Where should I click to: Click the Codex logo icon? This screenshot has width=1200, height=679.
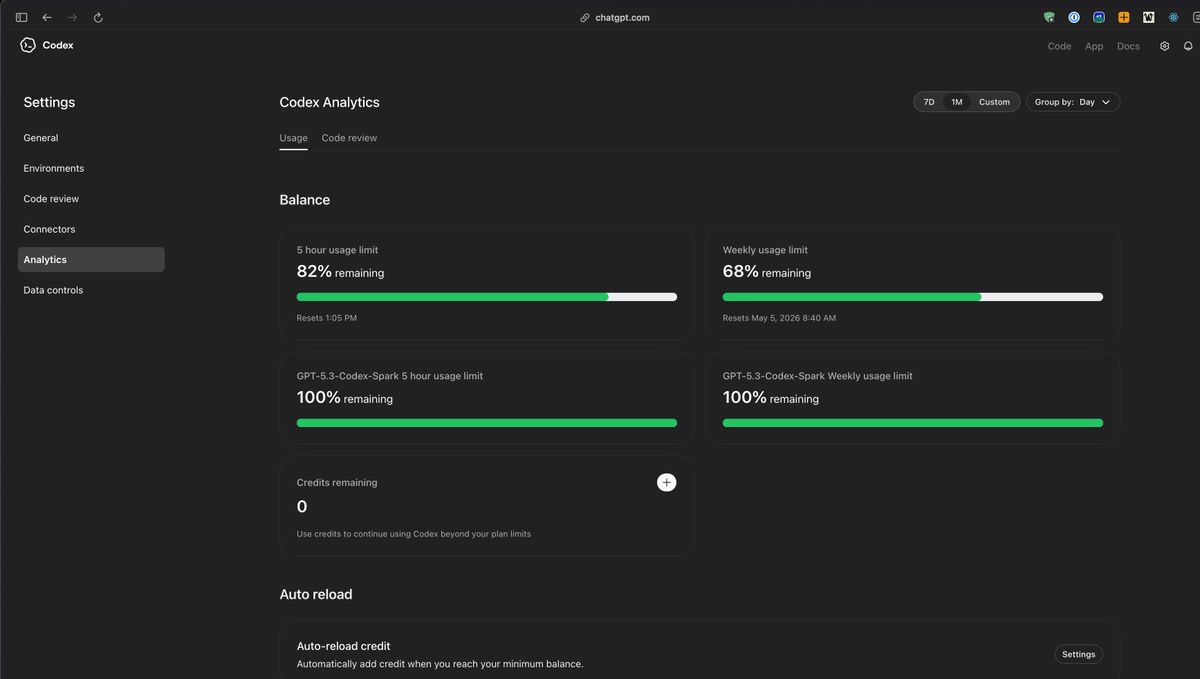(28, 45)
